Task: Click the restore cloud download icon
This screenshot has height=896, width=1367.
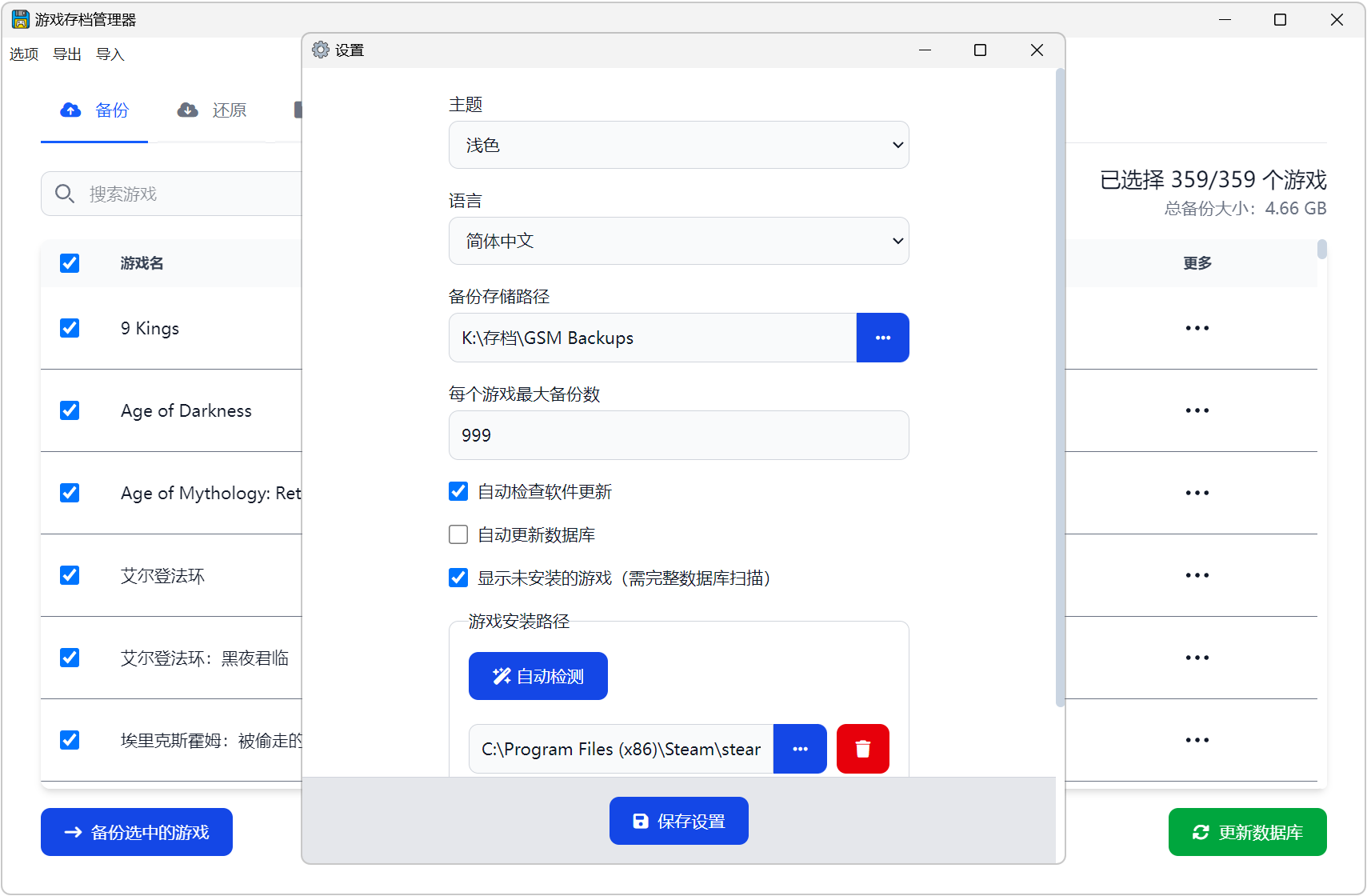Action: pyautogui.click(x=188, y=110)
